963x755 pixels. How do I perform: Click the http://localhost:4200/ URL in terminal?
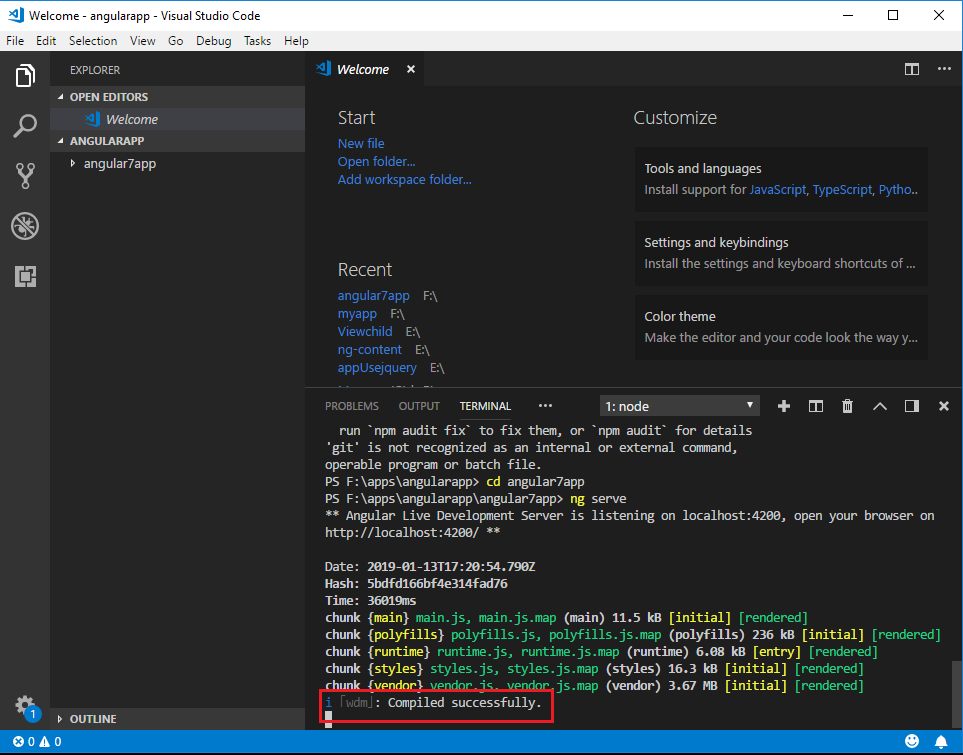coord(402,533)
